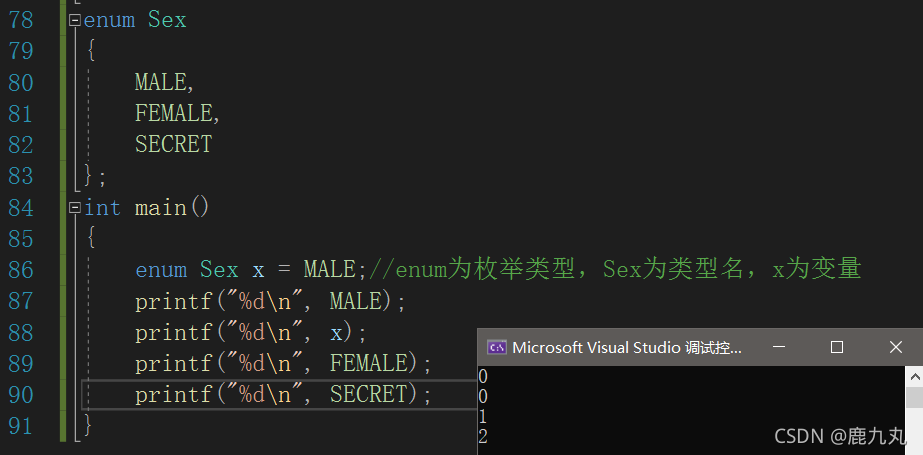
Task: Click the console output value 2
Action: [483, 438]
